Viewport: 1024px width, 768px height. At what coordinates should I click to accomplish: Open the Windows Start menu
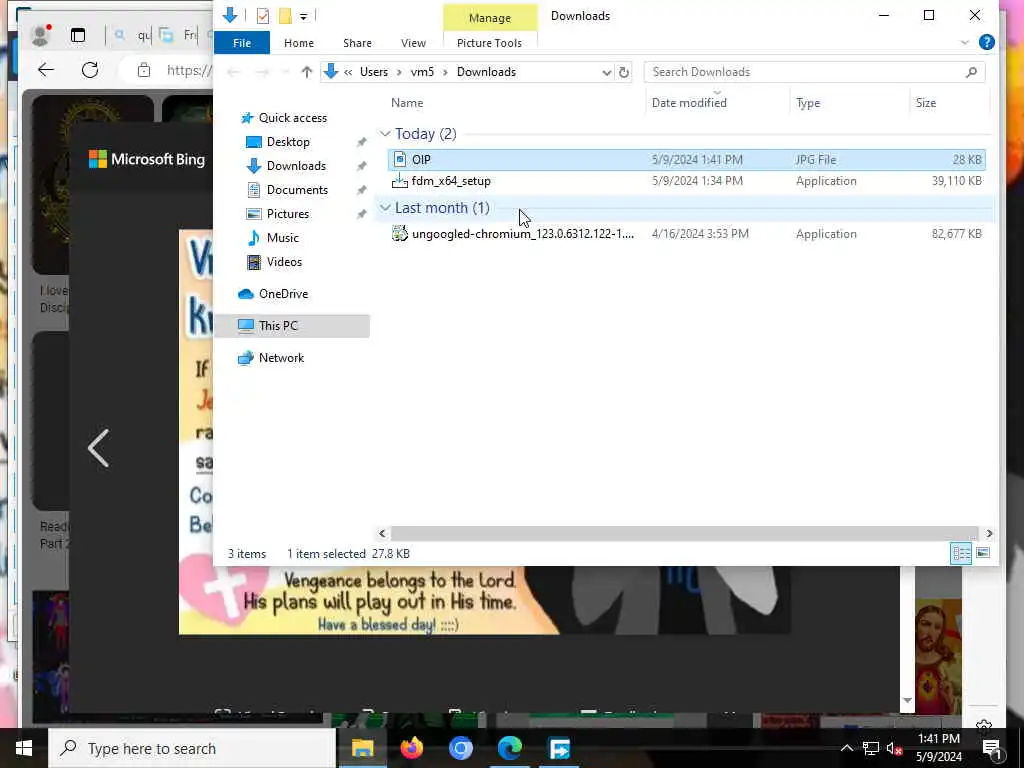click(x=24, y=748)
